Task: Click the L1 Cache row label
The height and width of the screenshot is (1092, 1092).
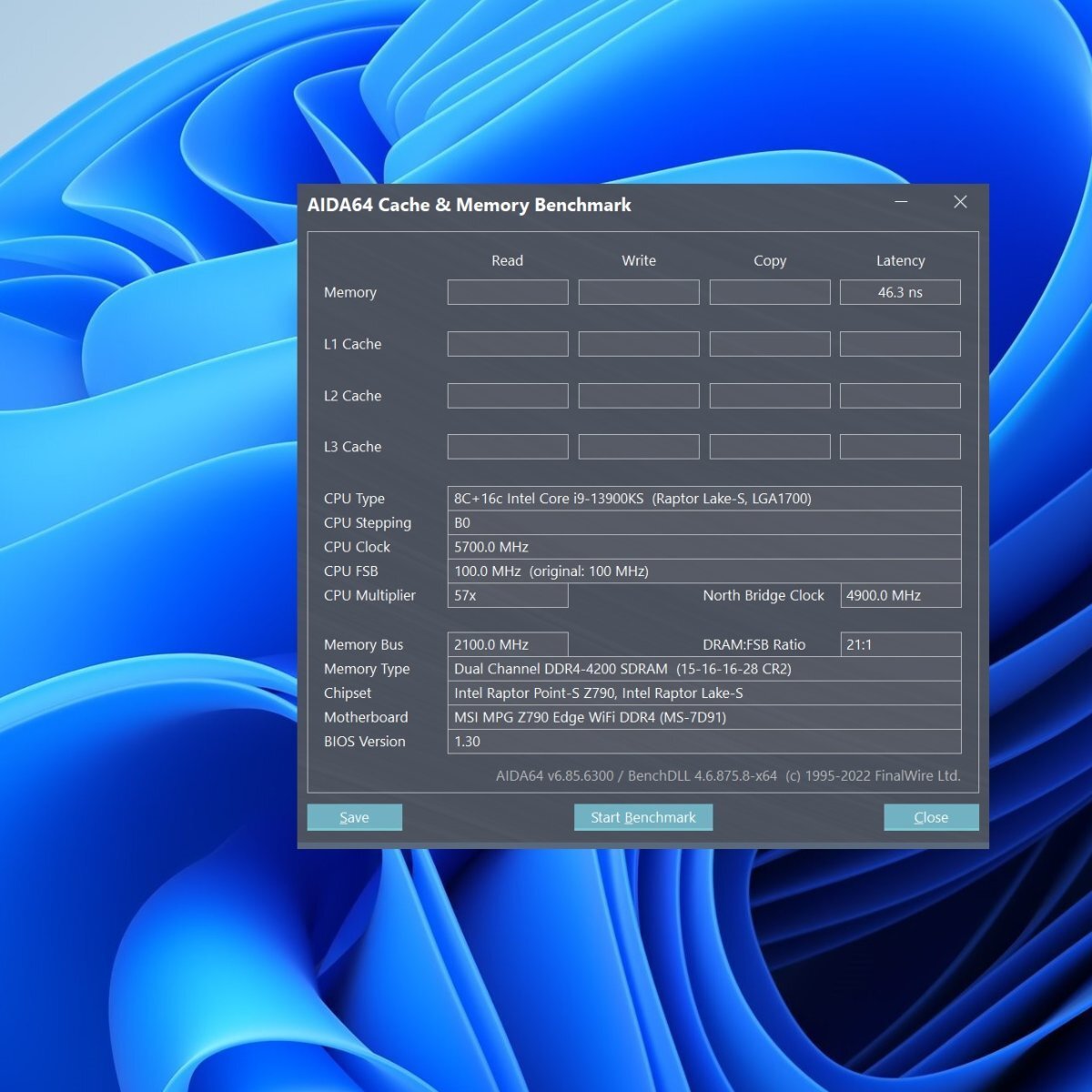Action: point(352,344)
